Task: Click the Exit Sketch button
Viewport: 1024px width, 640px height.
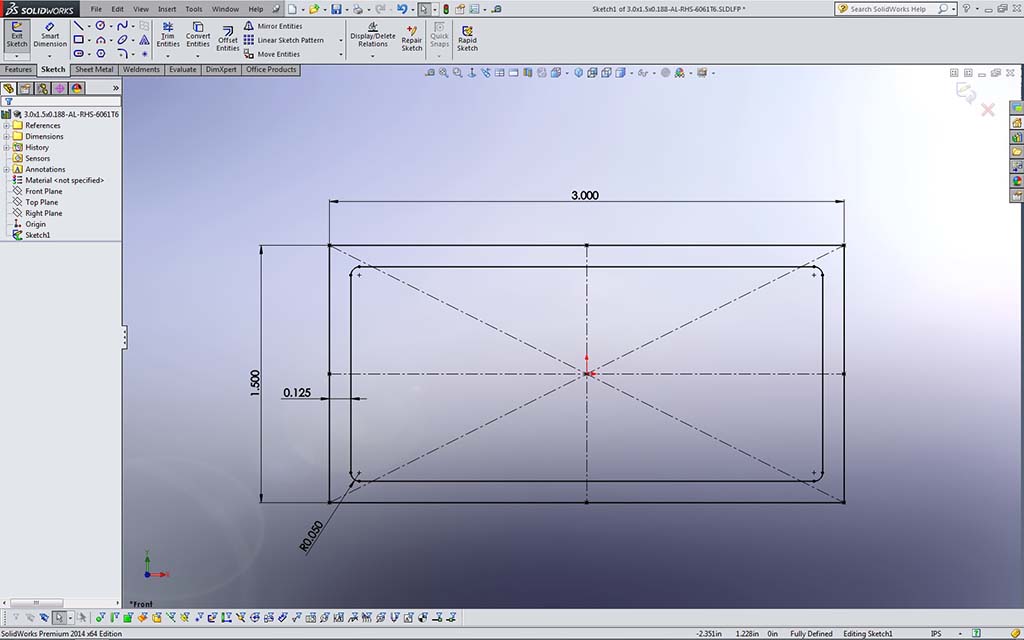Action: [17, 34]
